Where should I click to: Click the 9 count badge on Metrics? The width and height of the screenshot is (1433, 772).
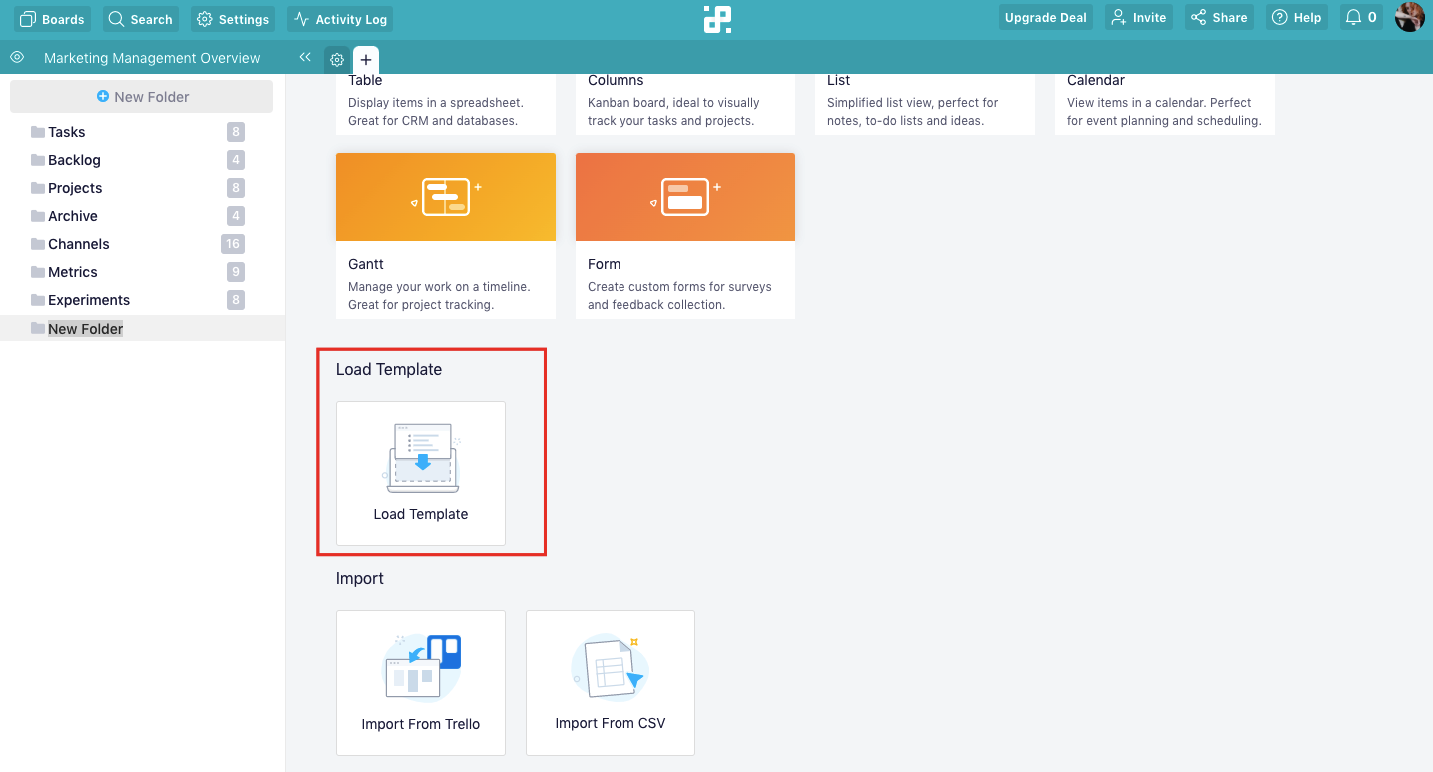click(x=236, y=272)
